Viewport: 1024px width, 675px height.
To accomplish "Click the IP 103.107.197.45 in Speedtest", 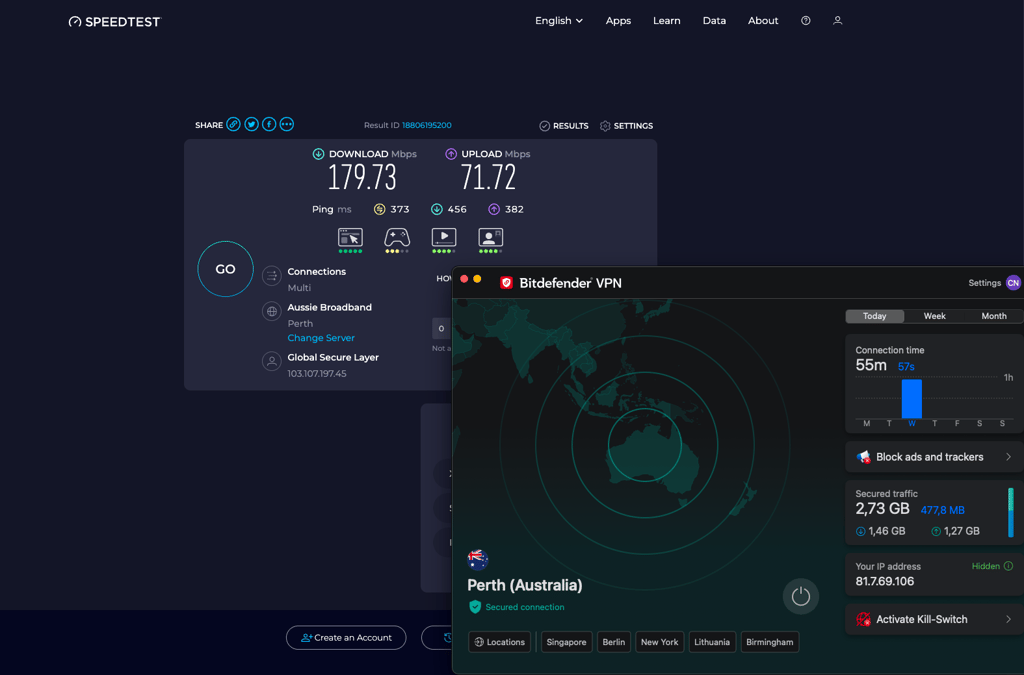I will click(x=317, y=374).
